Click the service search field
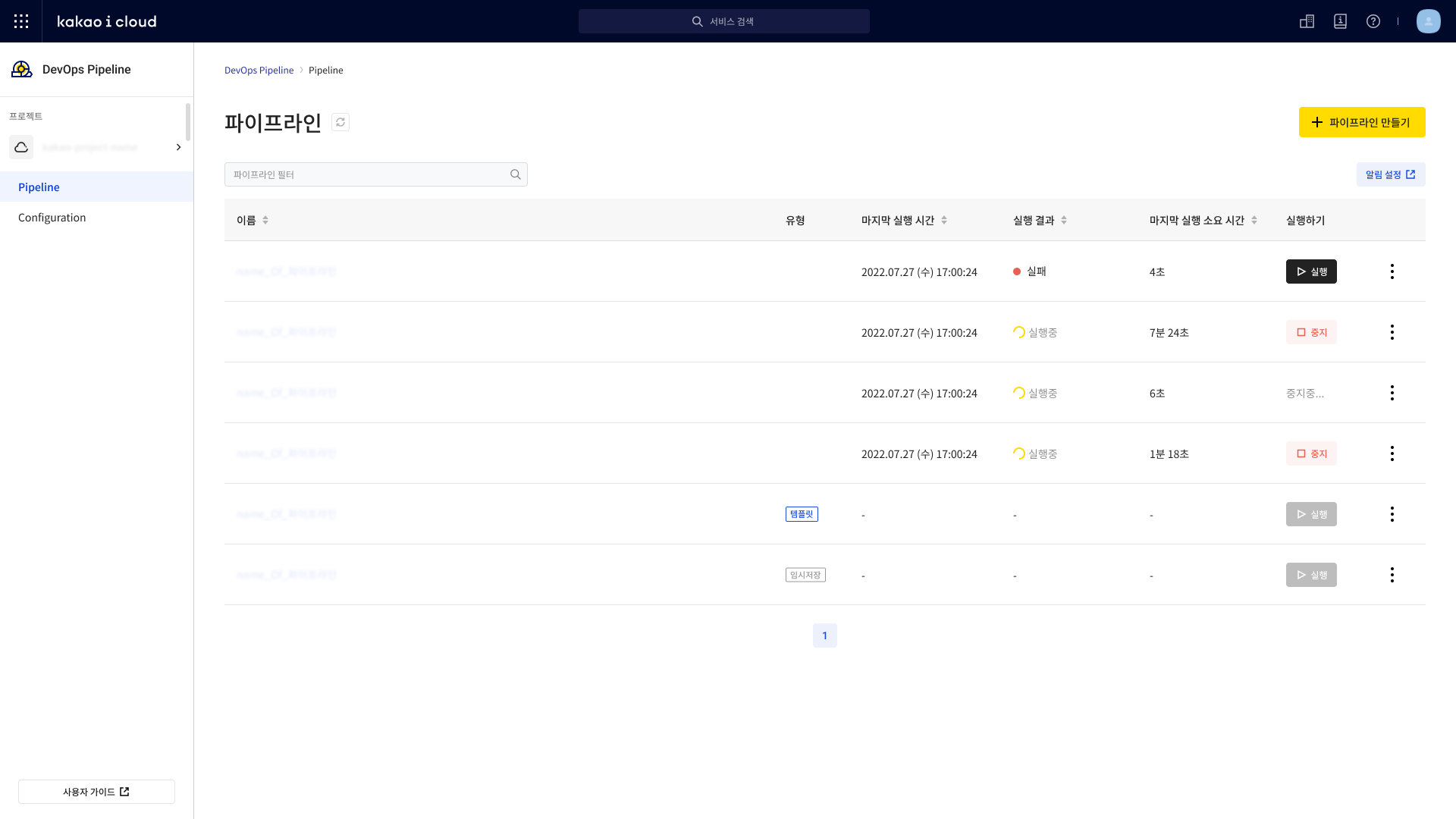Image resolution: width=1456 pixels, height=819 pixels. [x=723, y=21]
